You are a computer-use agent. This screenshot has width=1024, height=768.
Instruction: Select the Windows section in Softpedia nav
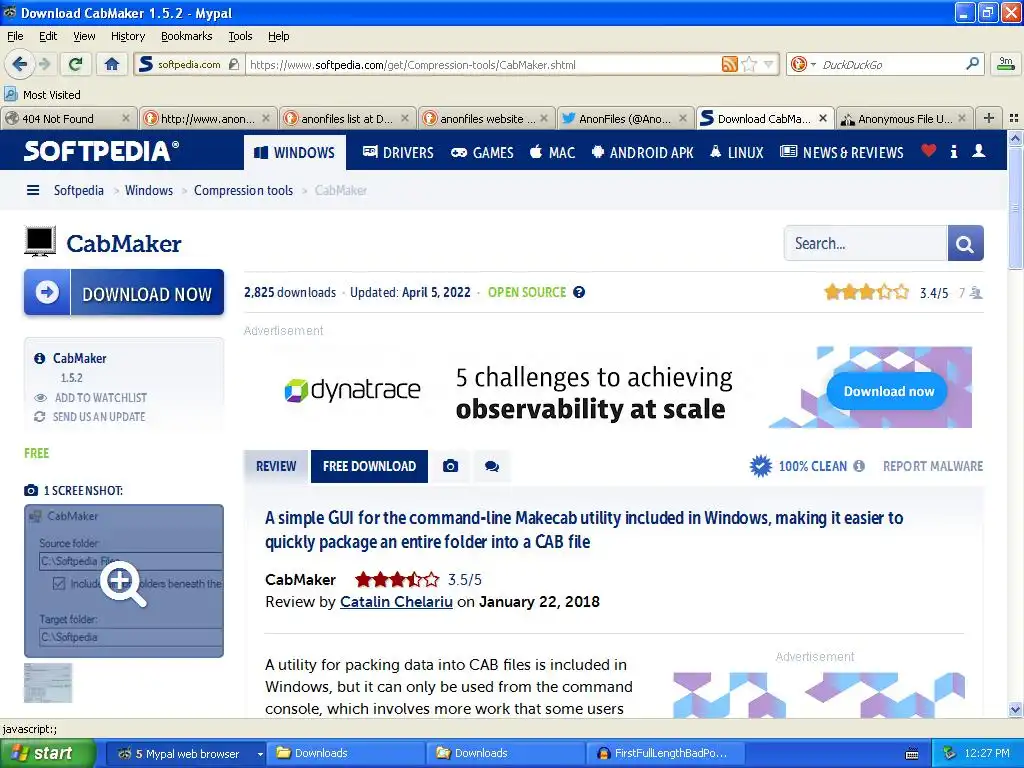(x=295, y=153)
